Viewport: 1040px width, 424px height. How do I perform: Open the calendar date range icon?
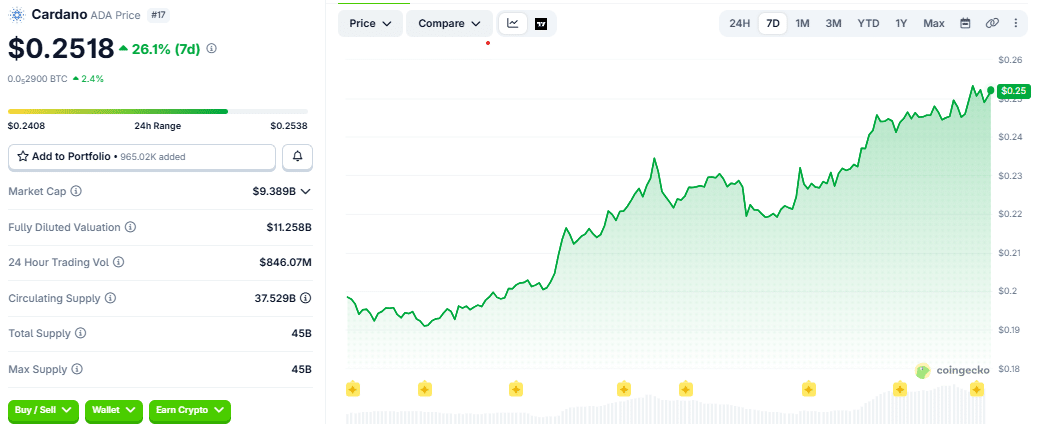pos(966,23)
